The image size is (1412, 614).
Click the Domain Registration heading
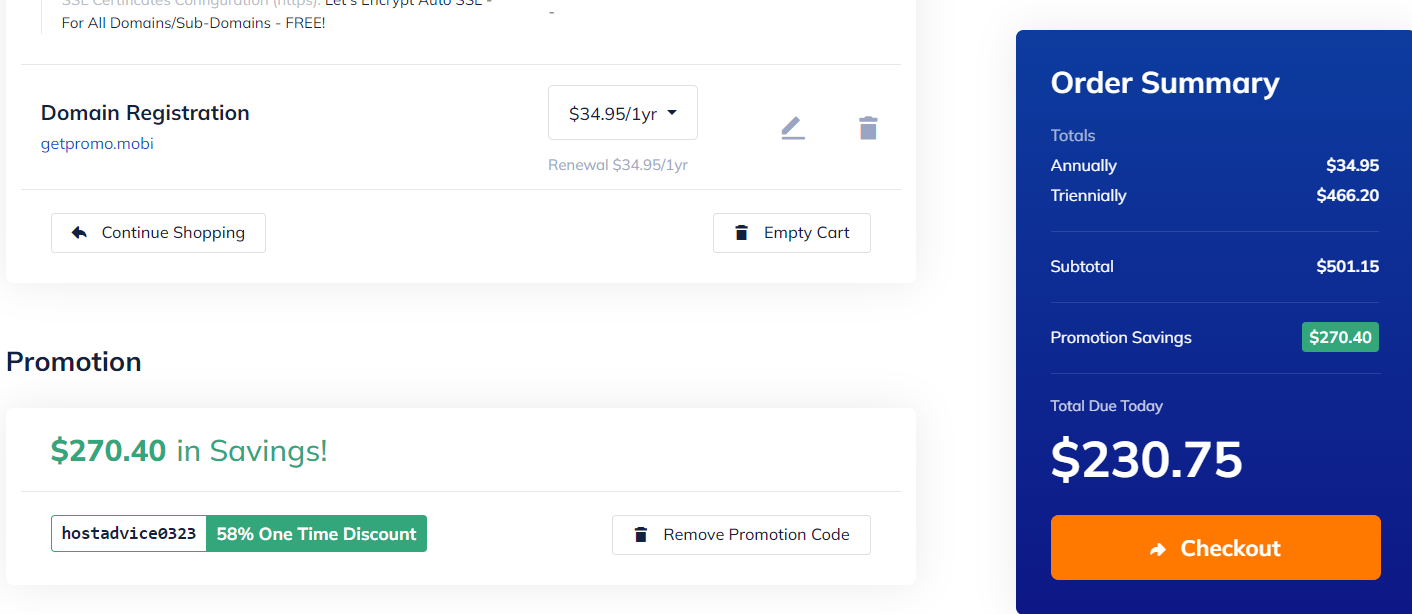pos(145,113)
